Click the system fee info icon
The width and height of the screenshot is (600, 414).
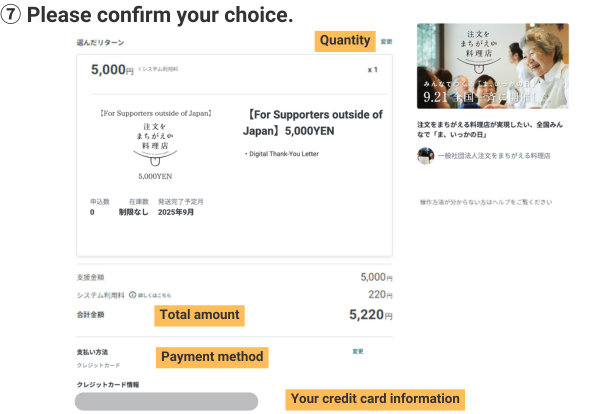(133, 295)
